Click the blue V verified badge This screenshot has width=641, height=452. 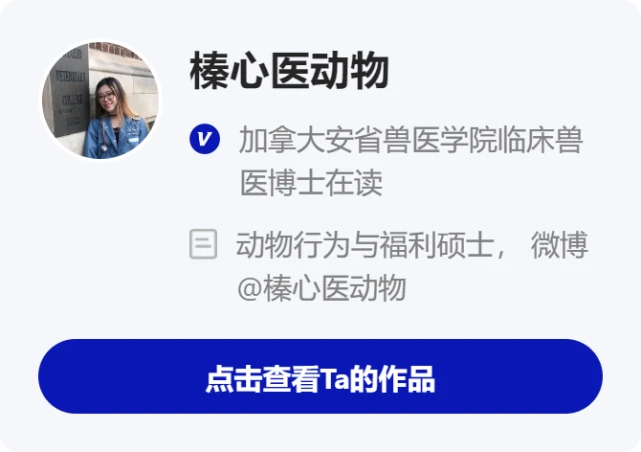(204, 139)
